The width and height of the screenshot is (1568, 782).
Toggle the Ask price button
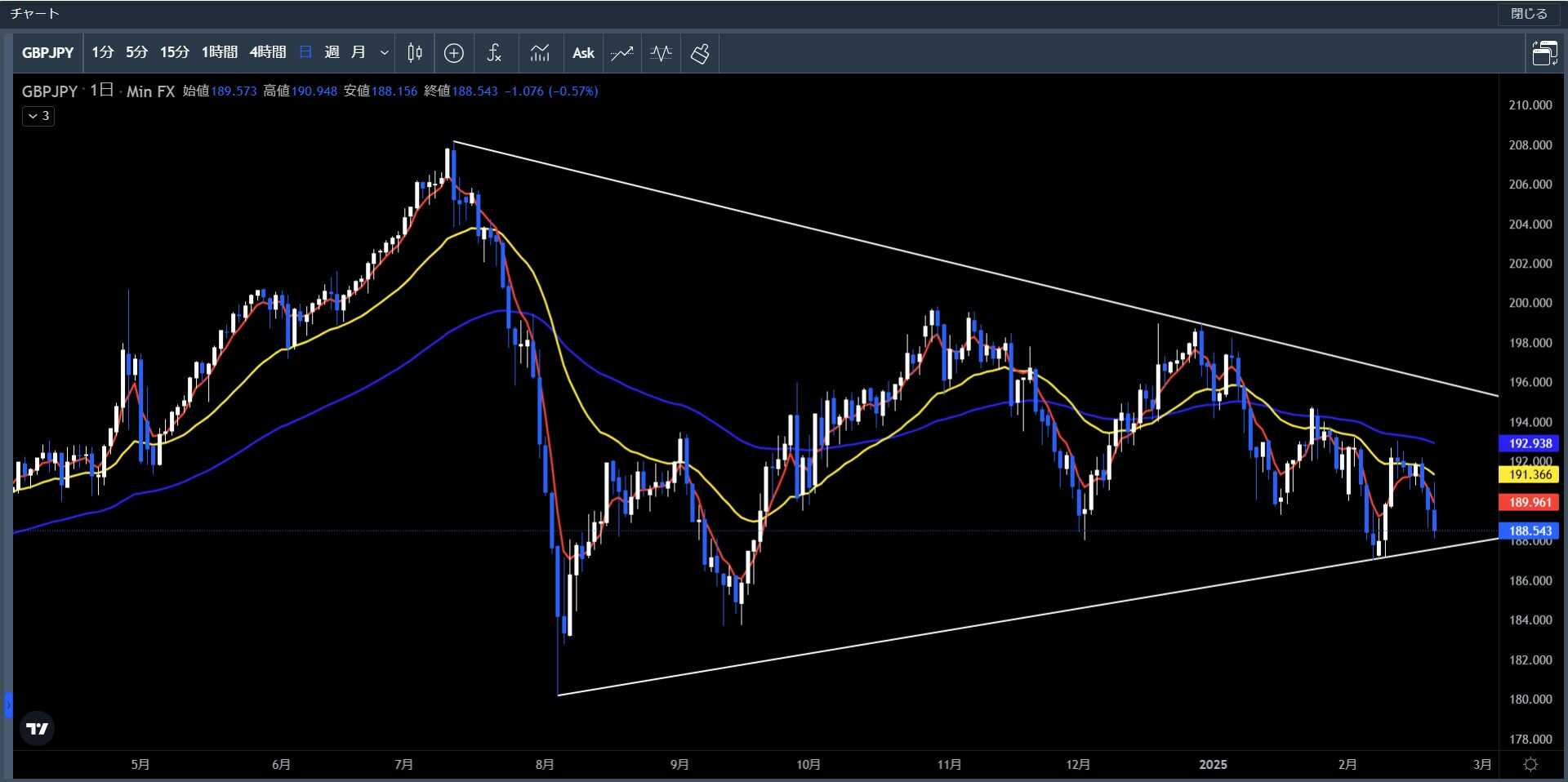583,53
